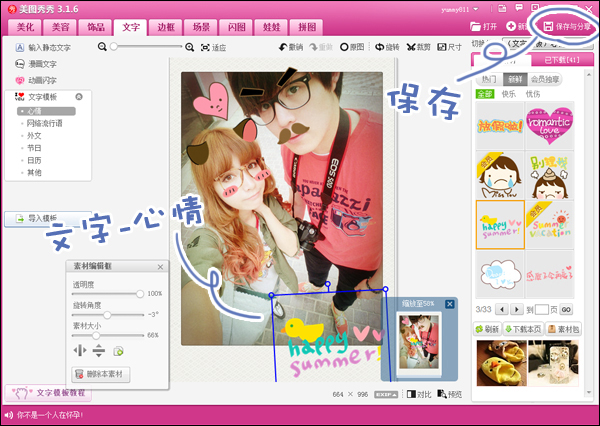Viewport: 600px width, 426px height.
Task: Pick the crying girl sticker
Action: pyautogui.click(x=500, y=175)
